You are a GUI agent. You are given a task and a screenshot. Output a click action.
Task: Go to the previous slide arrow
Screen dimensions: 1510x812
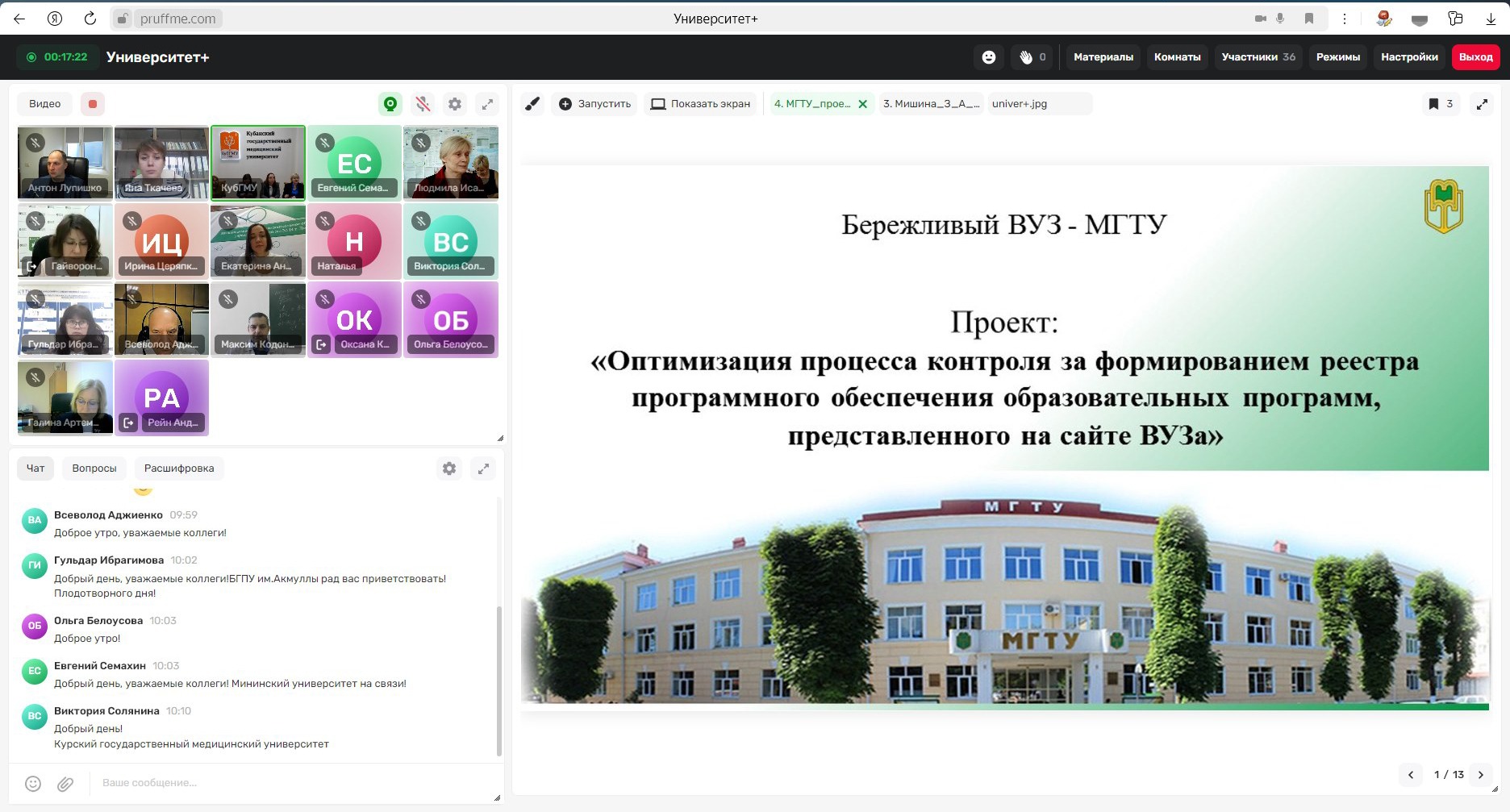click(x=1411, y=775)
